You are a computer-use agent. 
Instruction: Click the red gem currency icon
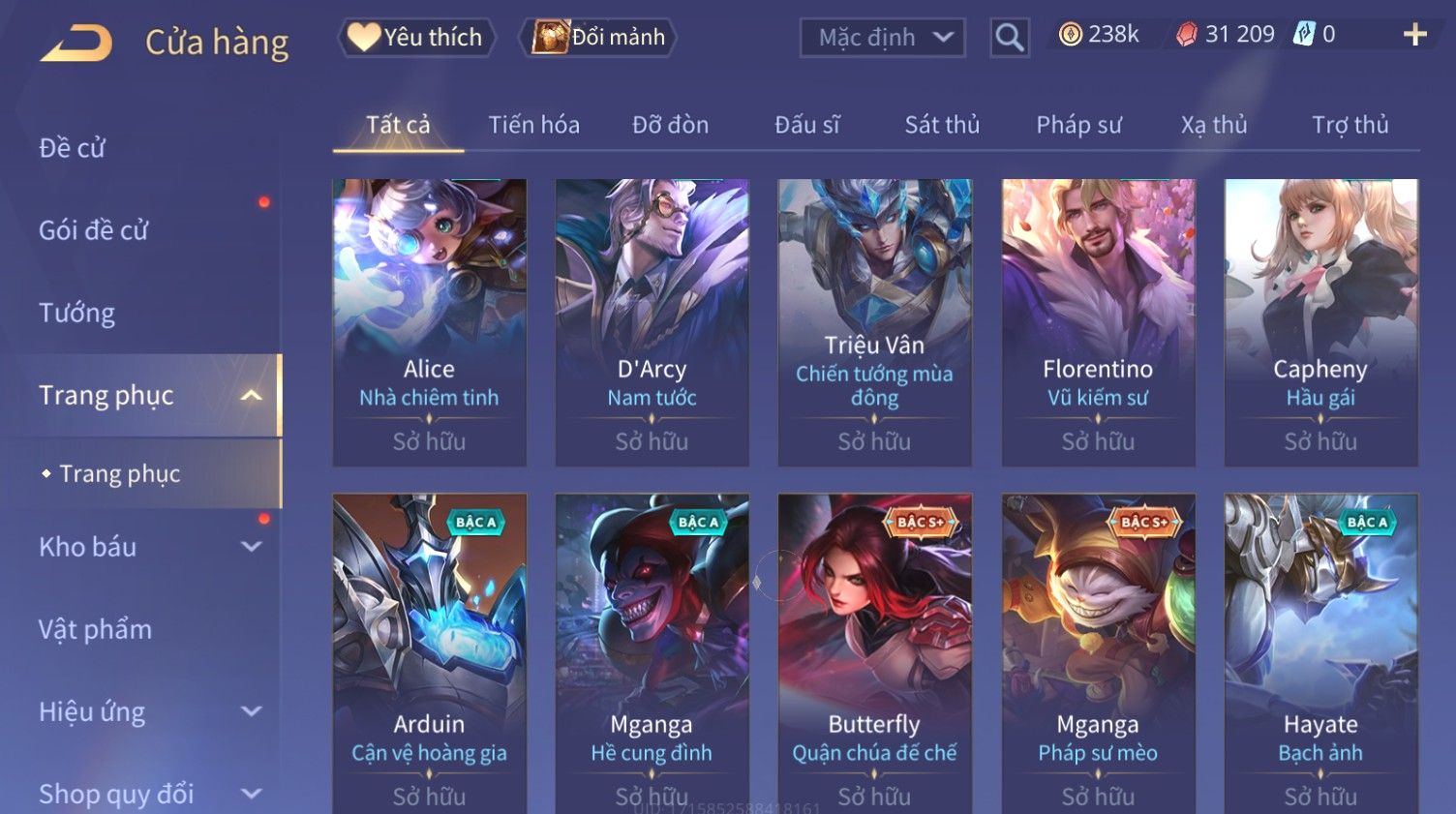pyautogui.click(x=1187, y=35)
